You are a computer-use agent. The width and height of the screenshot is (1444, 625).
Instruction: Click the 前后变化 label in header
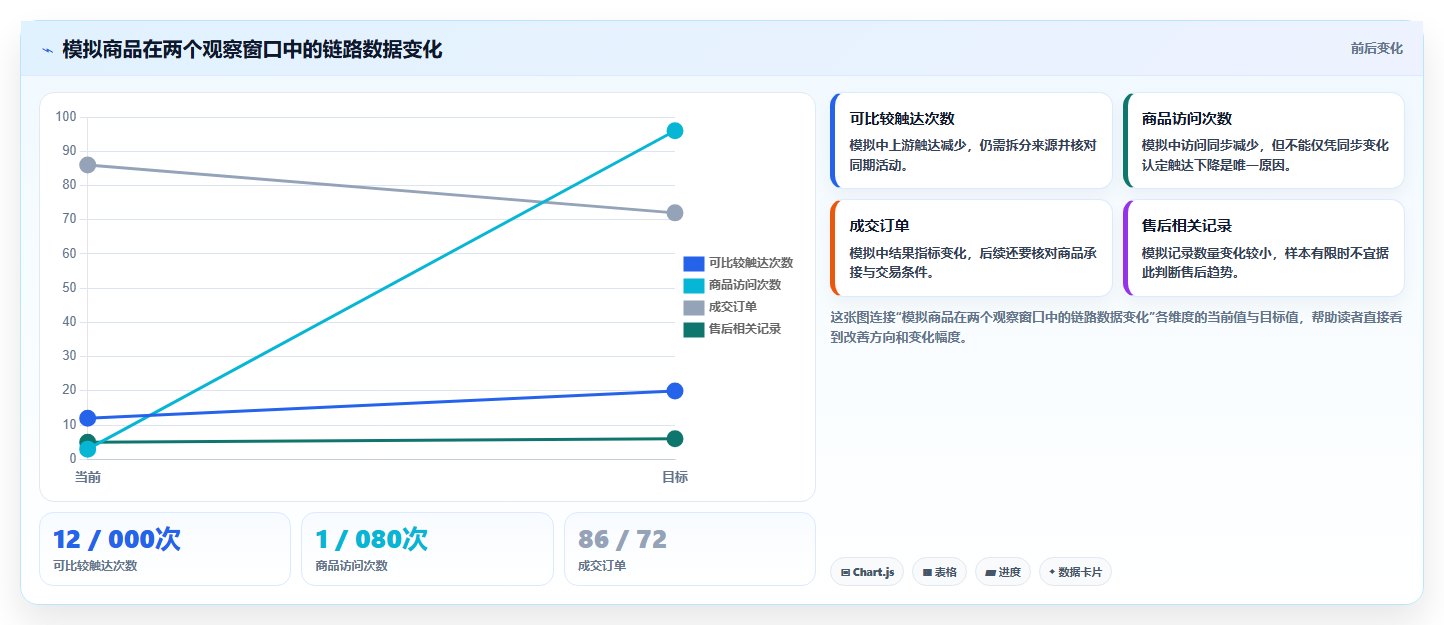click(x=1376, y=48)
